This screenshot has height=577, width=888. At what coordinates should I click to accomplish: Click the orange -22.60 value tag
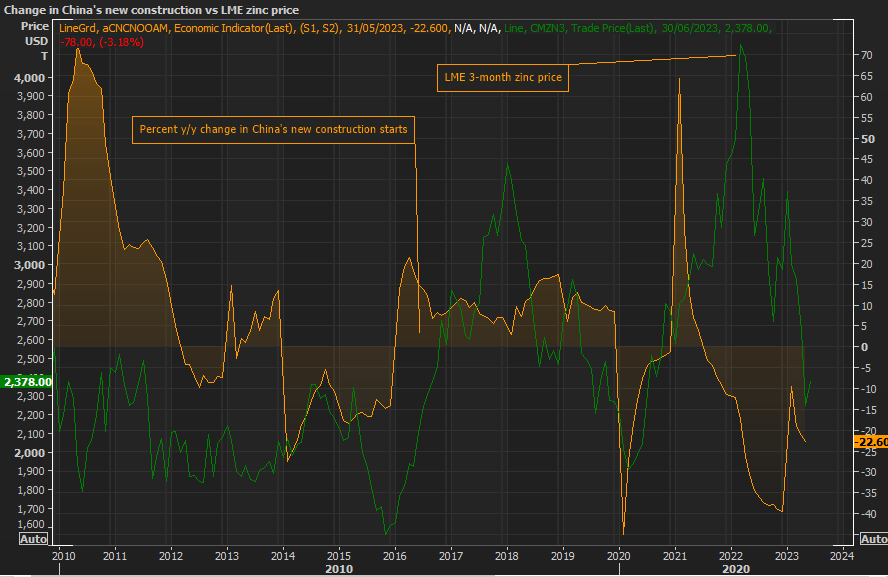point(869,442)
